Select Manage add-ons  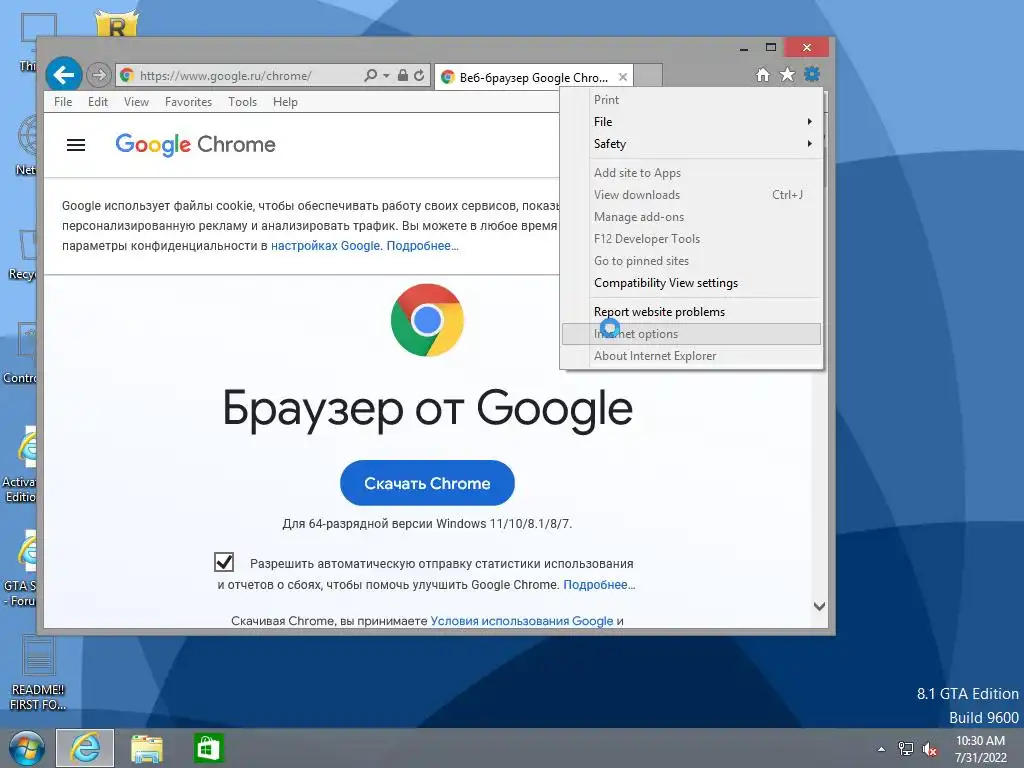coord(692,217)
